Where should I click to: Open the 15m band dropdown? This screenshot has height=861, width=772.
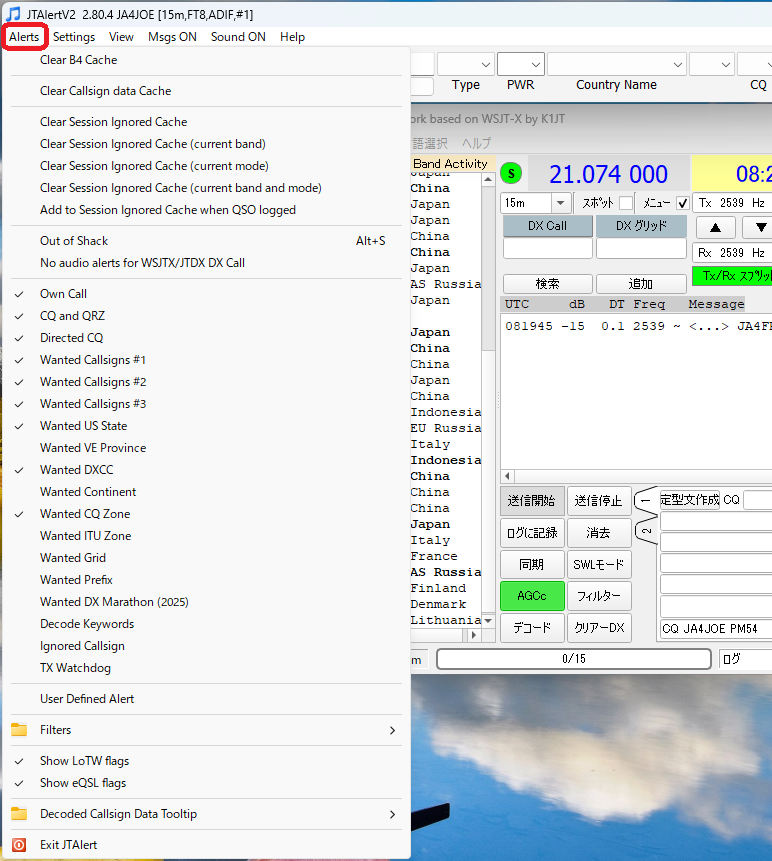[x=560, y=203]
